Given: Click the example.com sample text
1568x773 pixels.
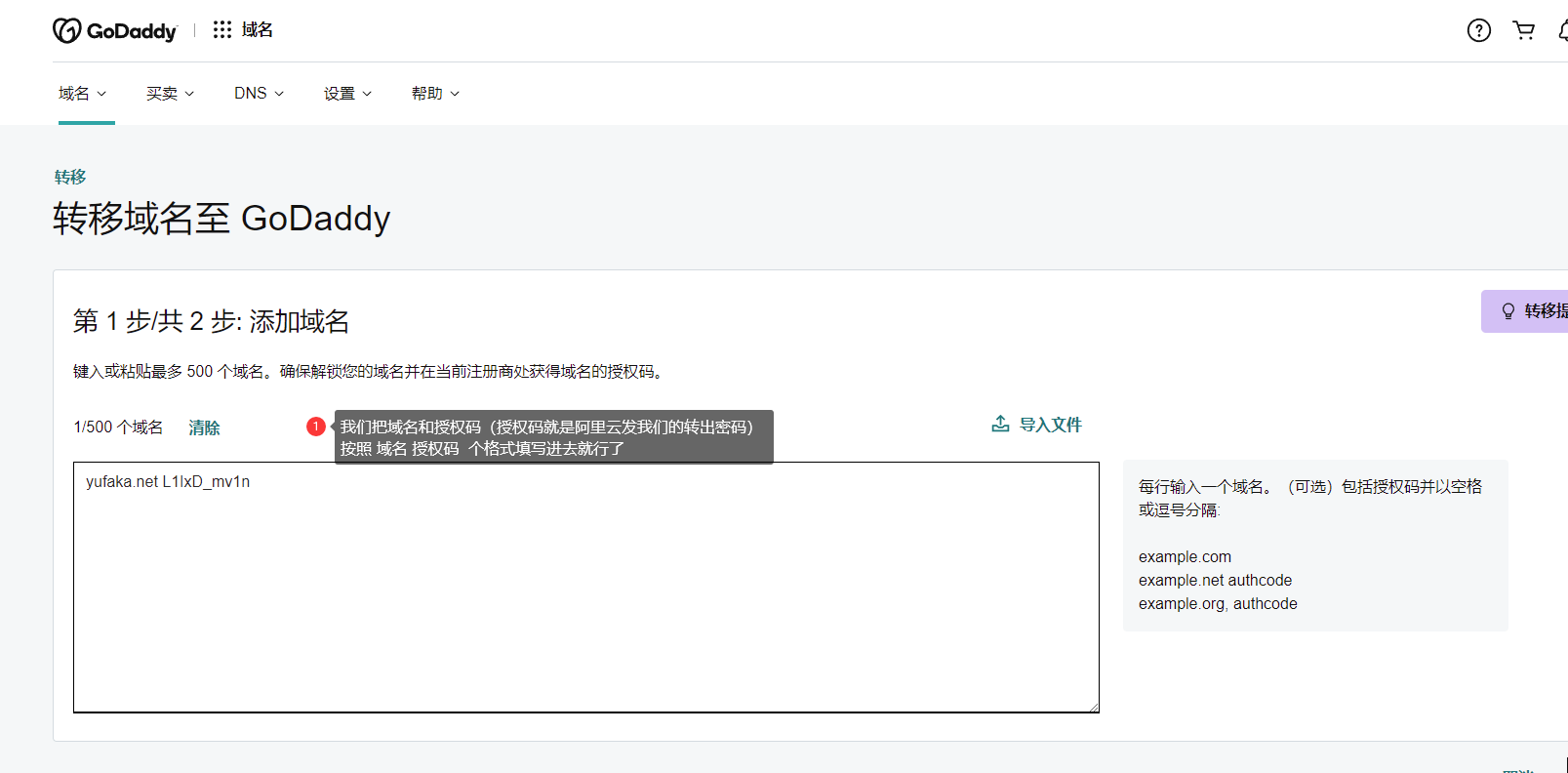Looking at the screenshot, I should tap(1185, 557).
